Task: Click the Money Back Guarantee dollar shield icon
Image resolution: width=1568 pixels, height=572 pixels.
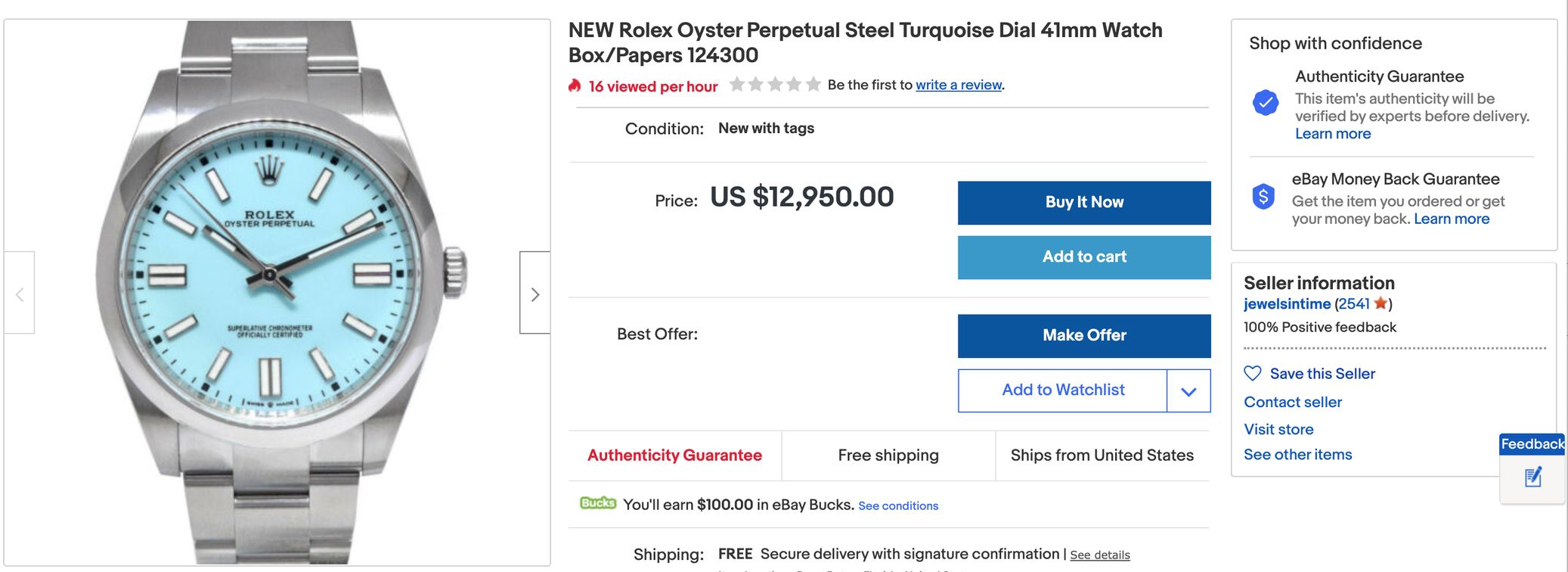Action: [x=1263, y=197]
